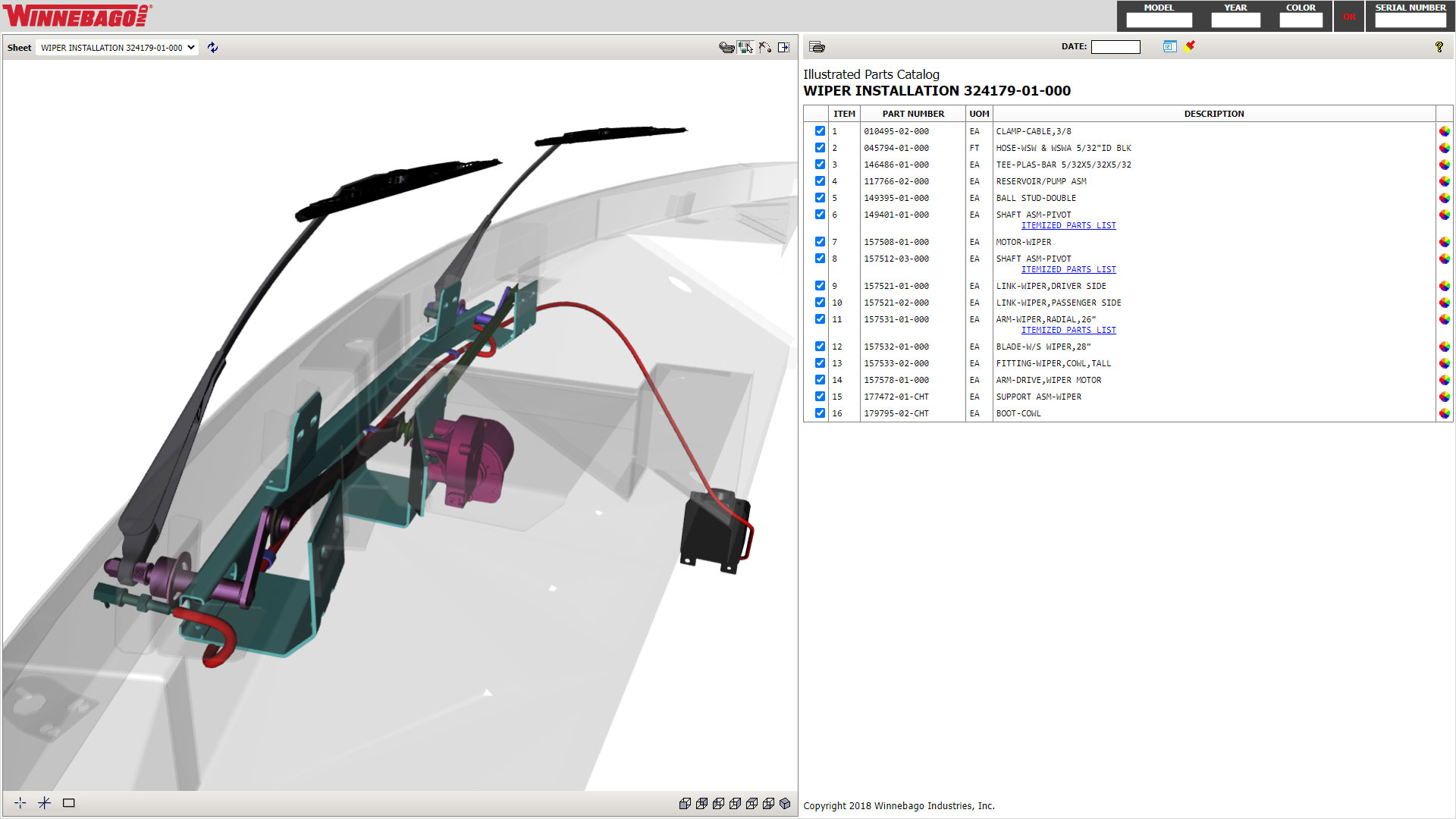Uncheck item 2 HOSE-WSW checkbox
The height and width of the screenshot is (819, 1456).
tap(820, 148)
